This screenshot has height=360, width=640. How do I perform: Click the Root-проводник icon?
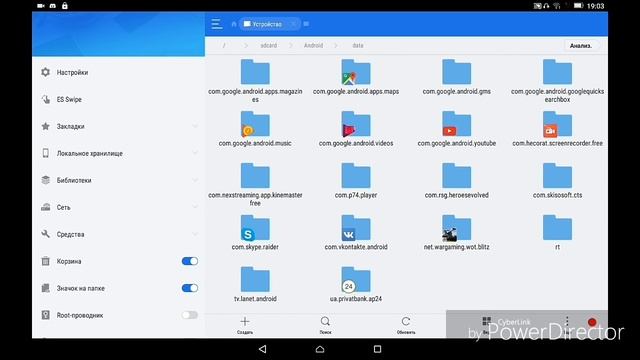[x=46, y=315]
